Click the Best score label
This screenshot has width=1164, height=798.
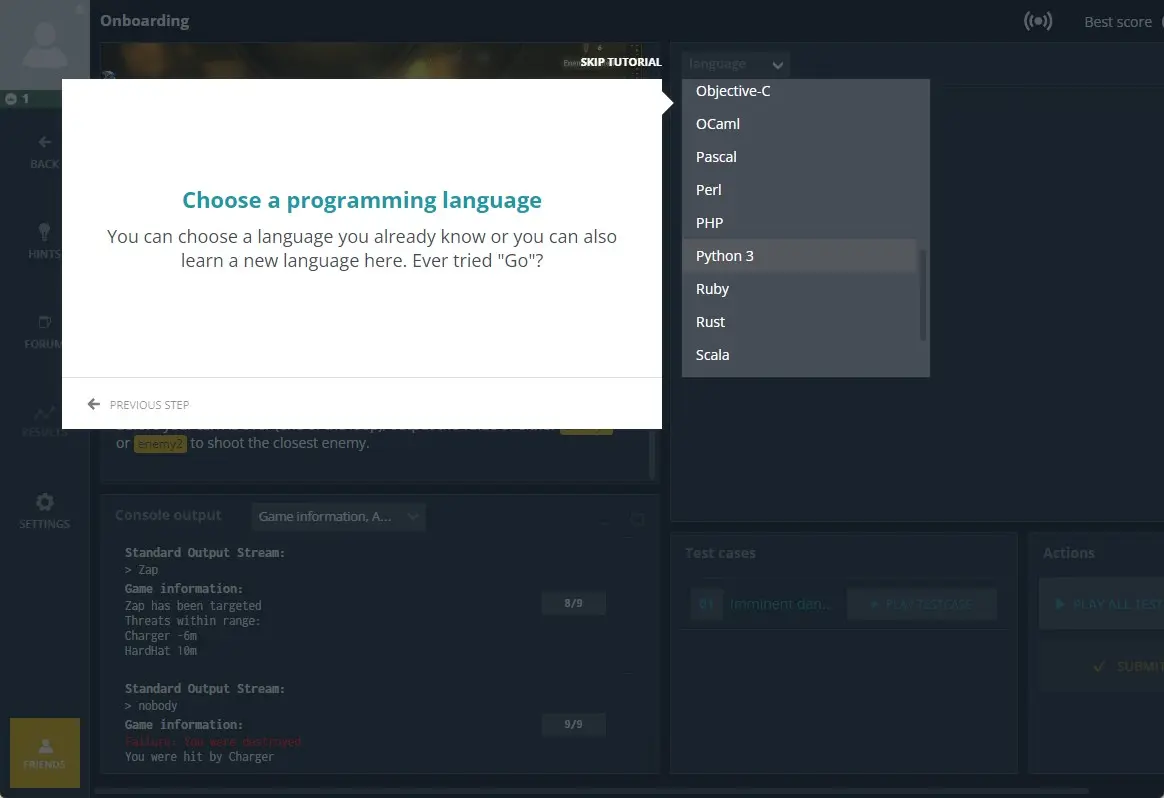click(1117, 22)
